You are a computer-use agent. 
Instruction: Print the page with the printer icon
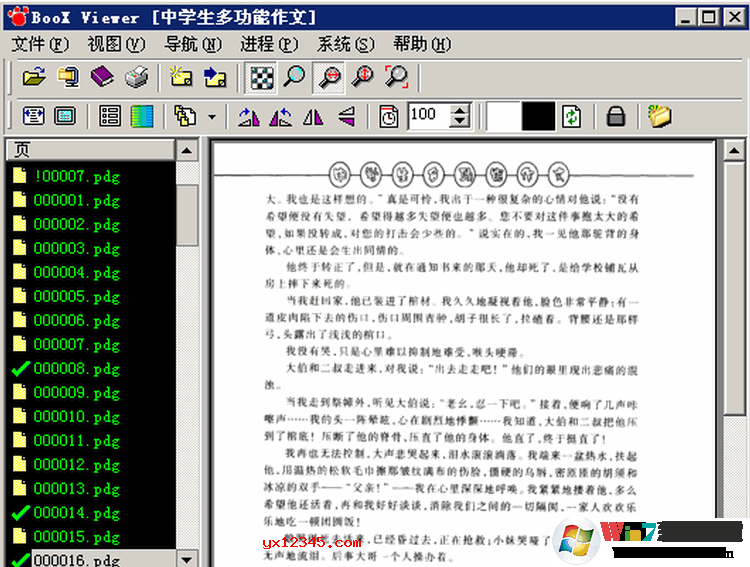(x=136, y=77)
